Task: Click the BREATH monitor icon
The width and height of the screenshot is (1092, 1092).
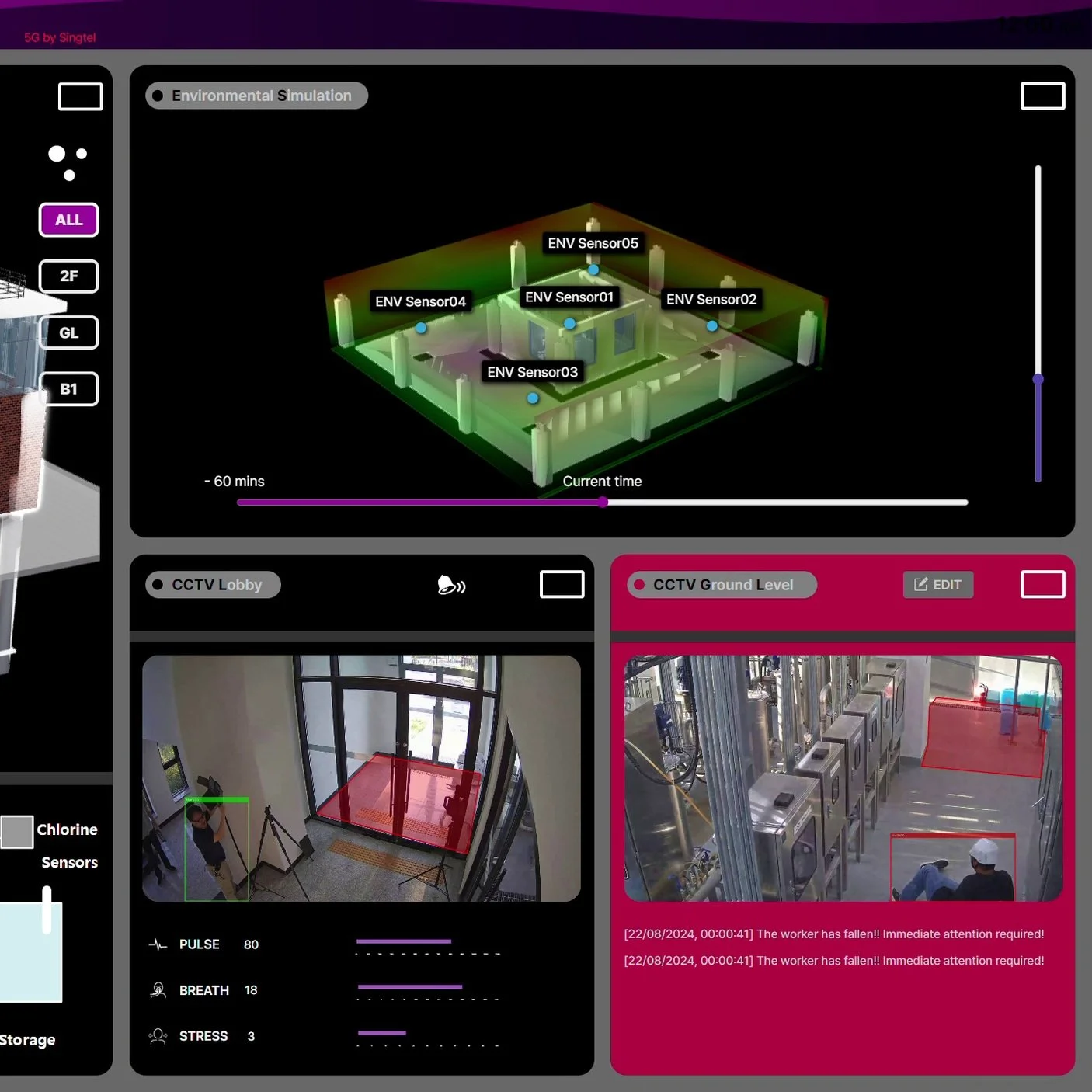Action: click(x=158, y=989)
